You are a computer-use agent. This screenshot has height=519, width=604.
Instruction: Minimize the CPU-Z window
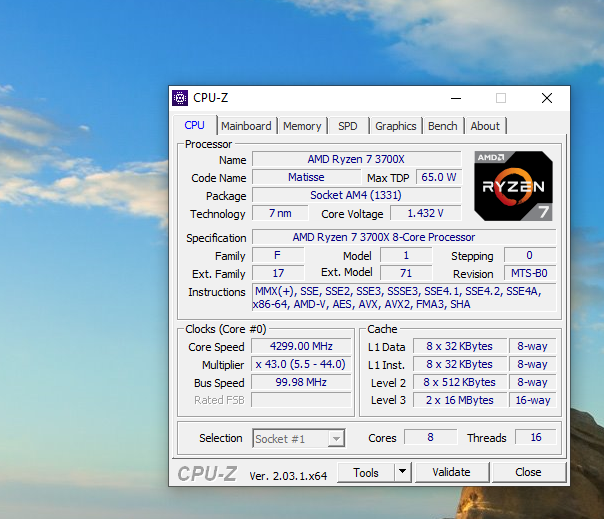[x=456, y=98]
